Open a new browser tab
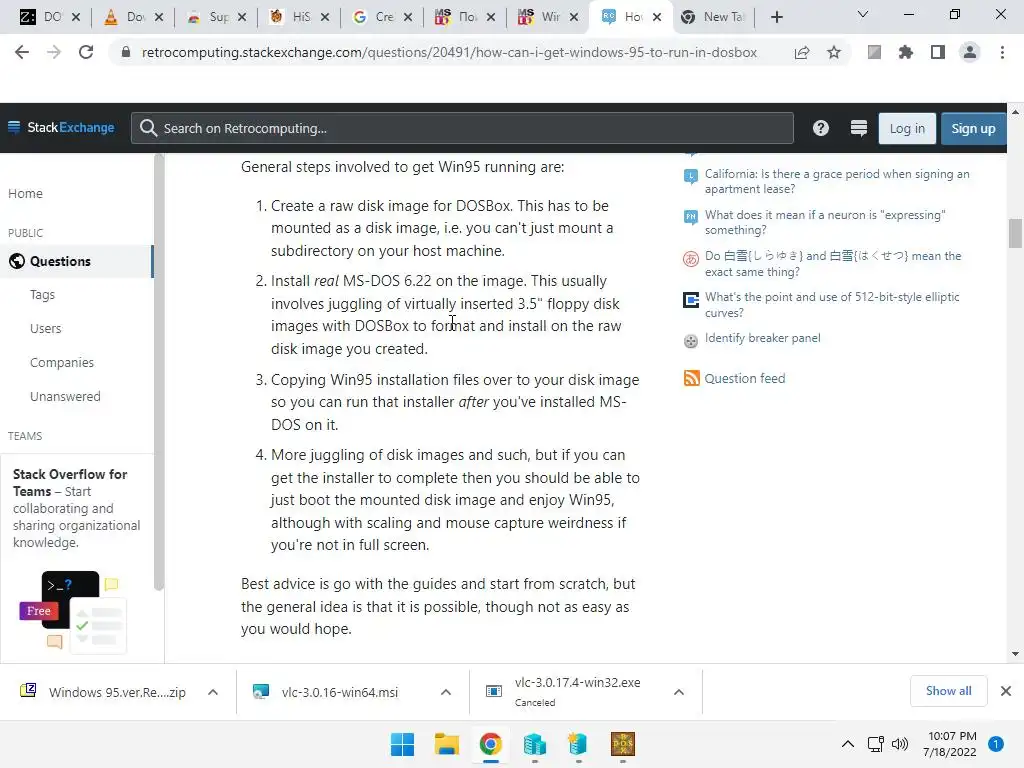This screenshot has width=1024, height=768. click(x=776, y=17)
